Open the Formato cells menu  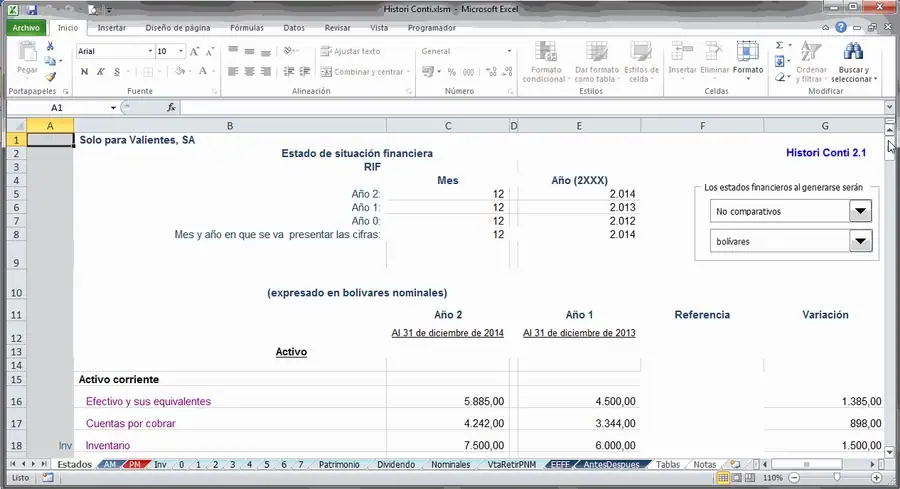coord(747,61)
